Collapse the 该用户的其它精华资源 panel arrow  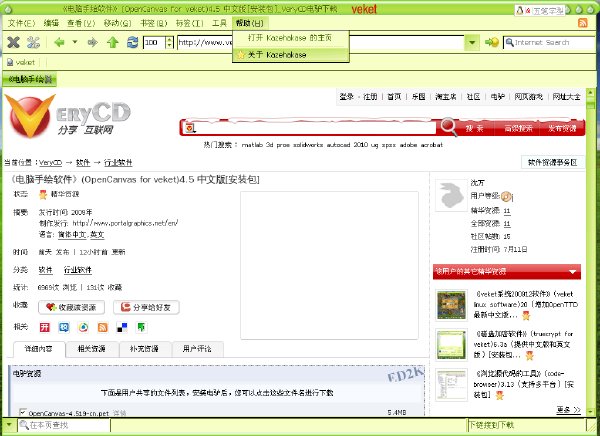pos(572,272)
